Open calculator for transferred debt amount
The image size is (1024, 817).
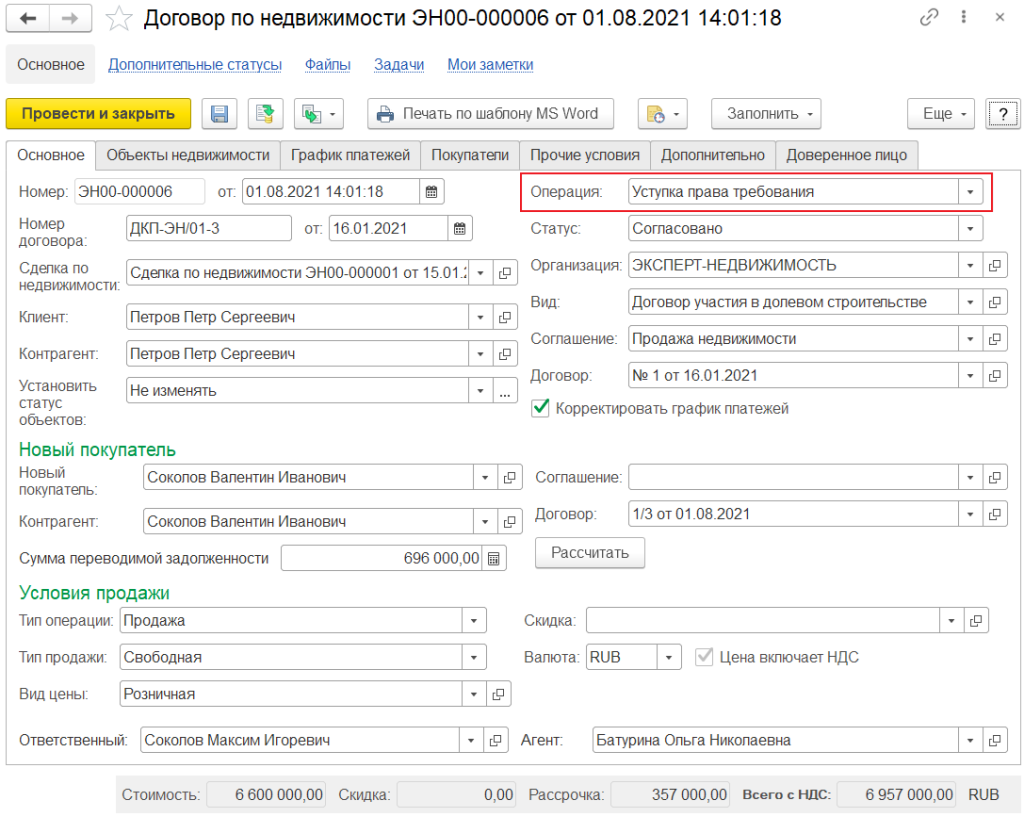click(x=494, y=558)
